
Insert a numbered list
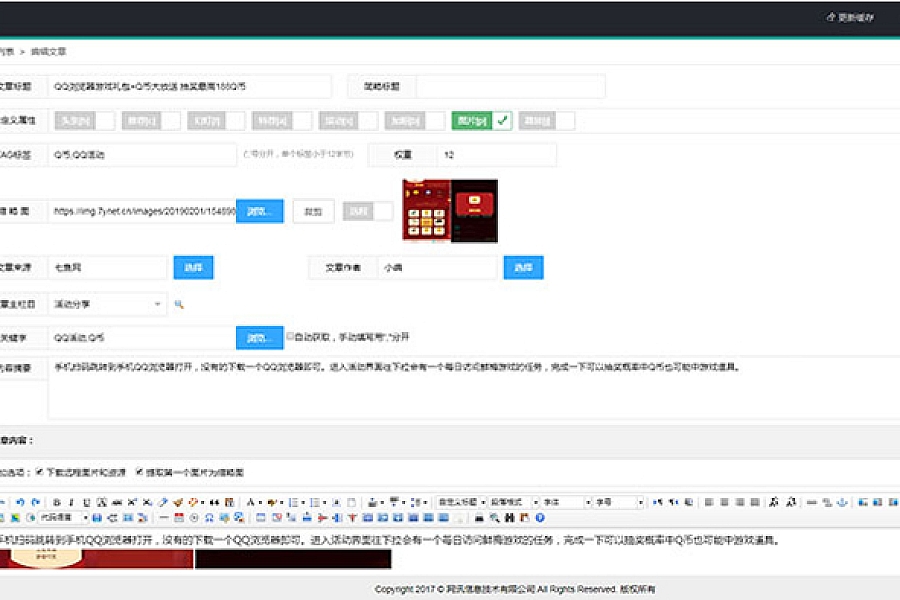(x=293, y=502)
